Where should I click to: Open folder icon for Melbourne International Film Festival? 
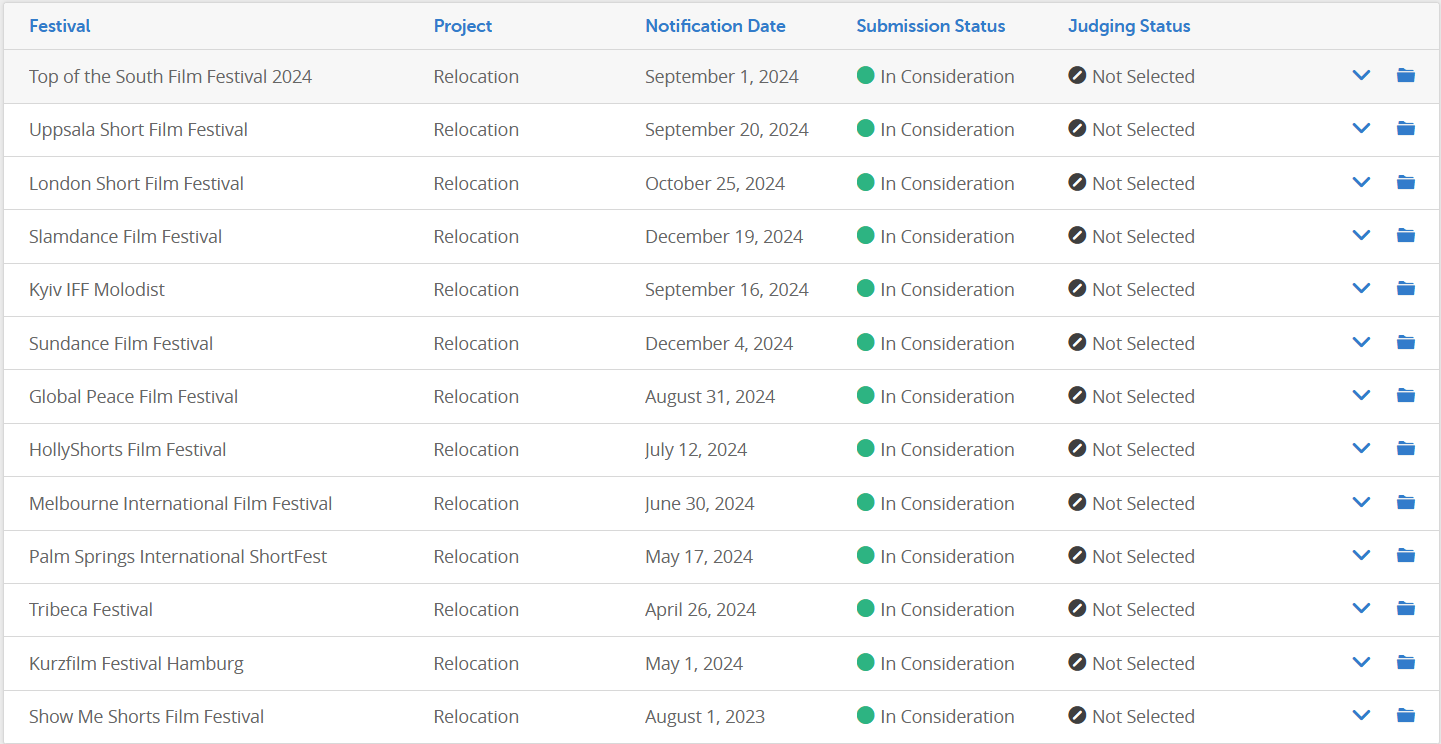pos(1406,502)
